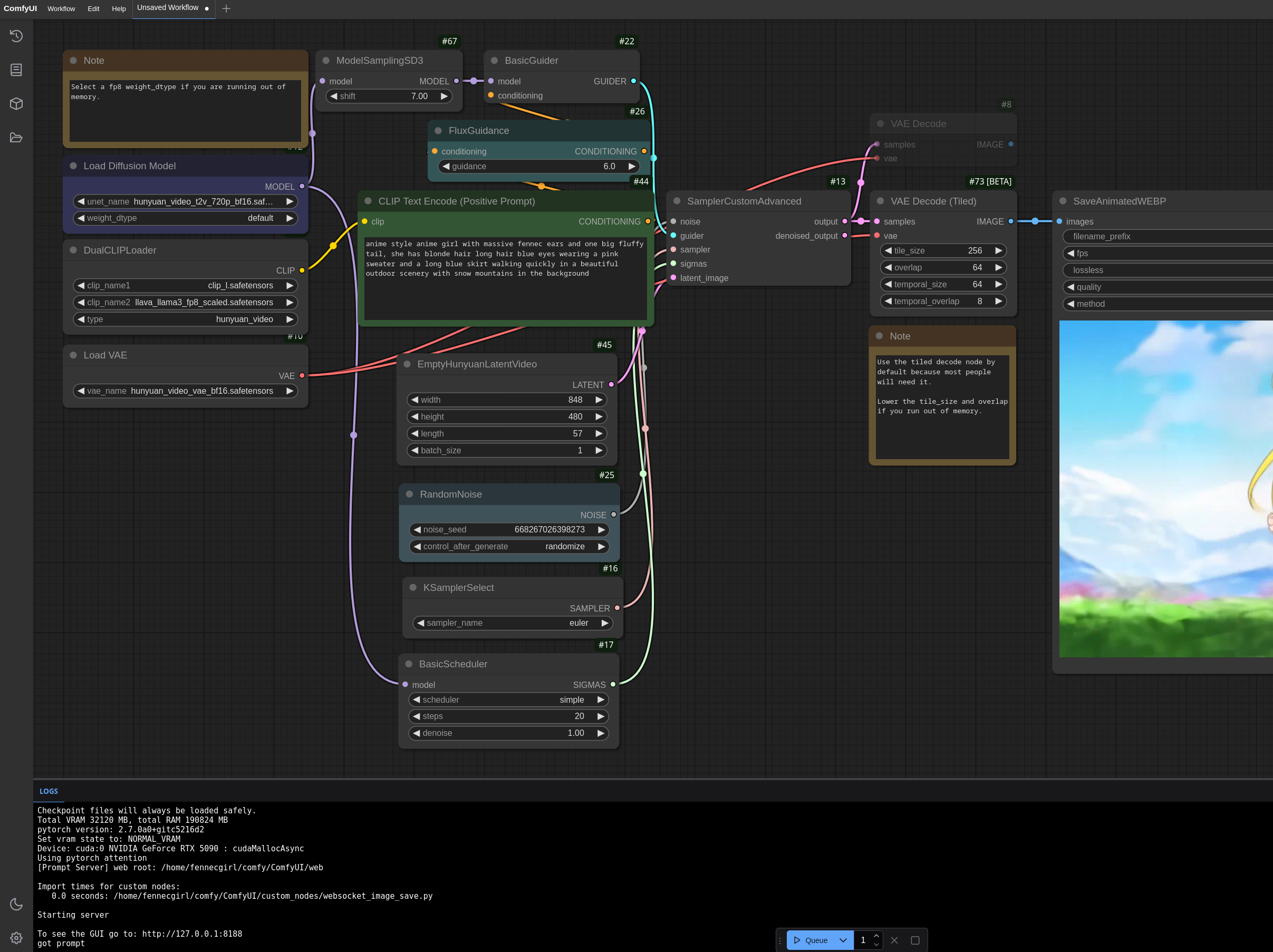This screenshot has width=1273, height=952.
Task: Open the model library cube icon
Action: 16,103
